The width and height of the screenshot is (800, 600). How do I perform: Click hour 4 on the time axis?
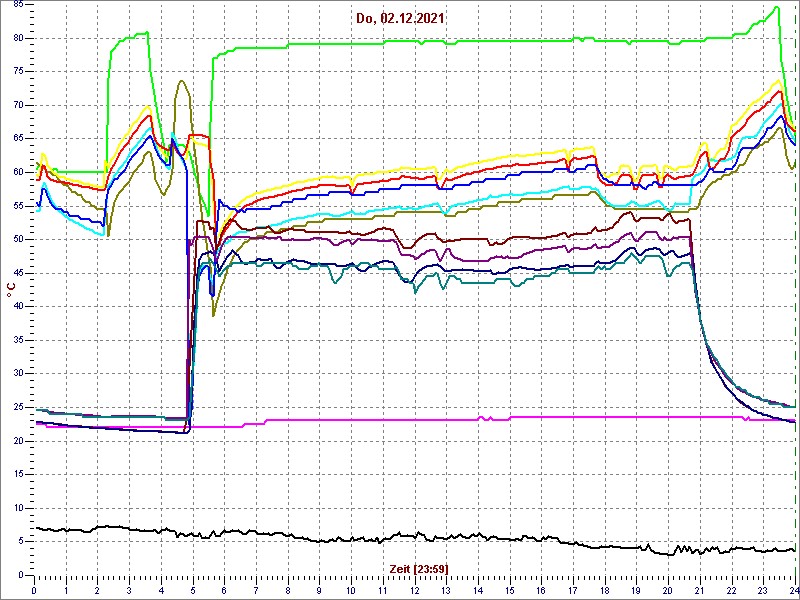pos(161,591)
